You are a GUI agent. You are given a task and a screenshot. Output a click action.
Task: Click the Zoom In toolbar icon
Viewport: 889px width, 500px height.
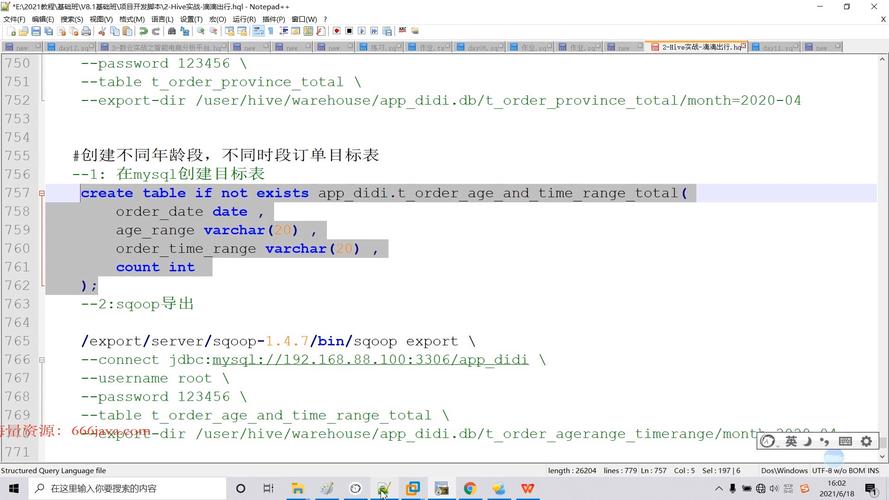(x=201, y=31)
